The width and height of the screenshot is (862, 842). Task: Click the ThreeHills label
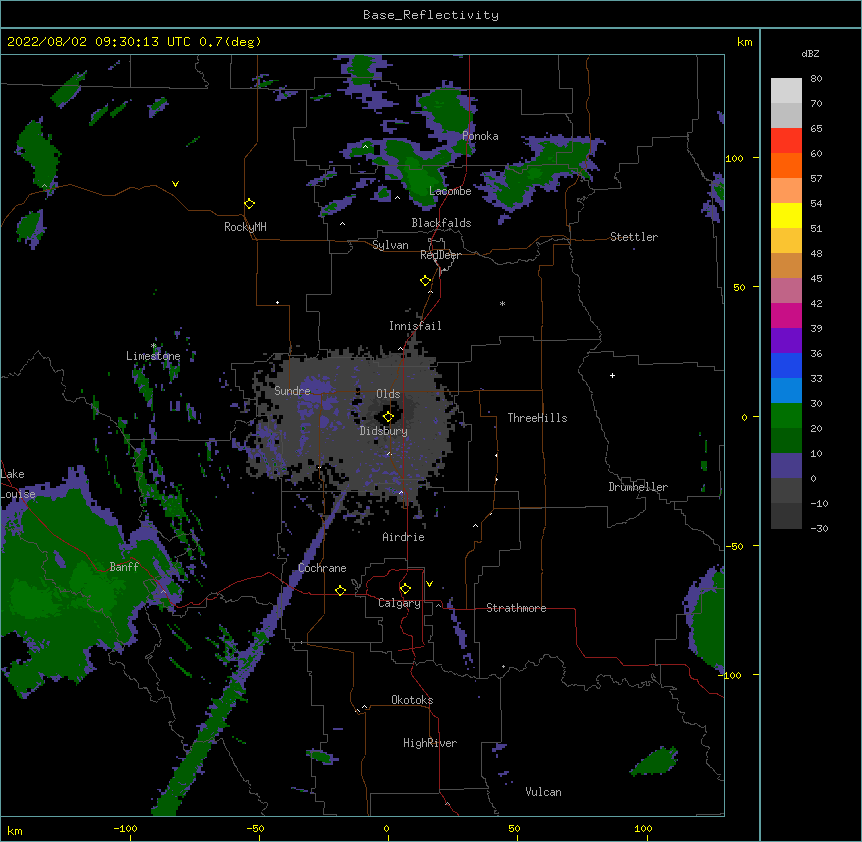pyautogui.click(x=537, y=418)
